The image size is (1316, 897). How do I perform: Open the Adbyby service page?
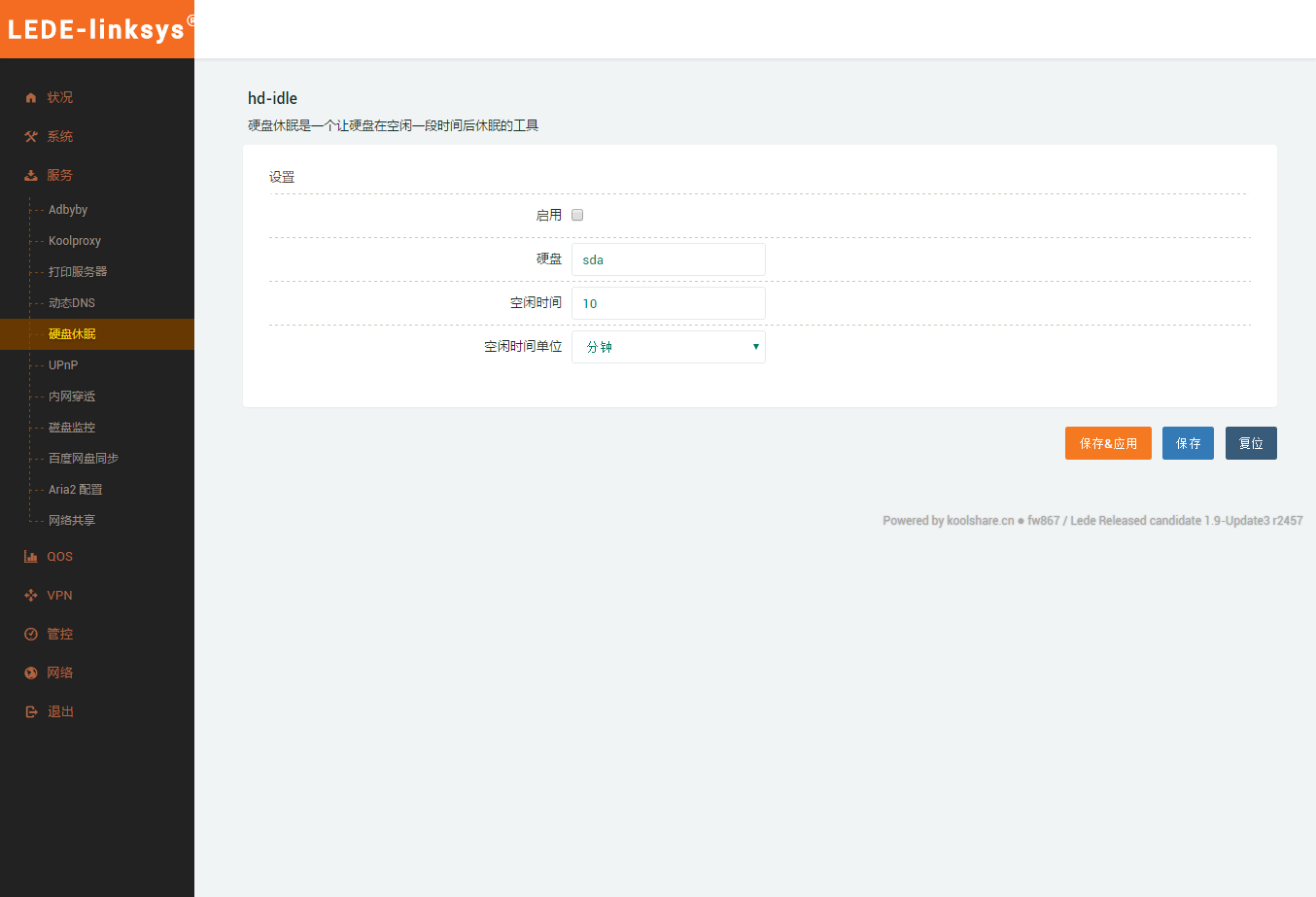click(x=68, y=210)
